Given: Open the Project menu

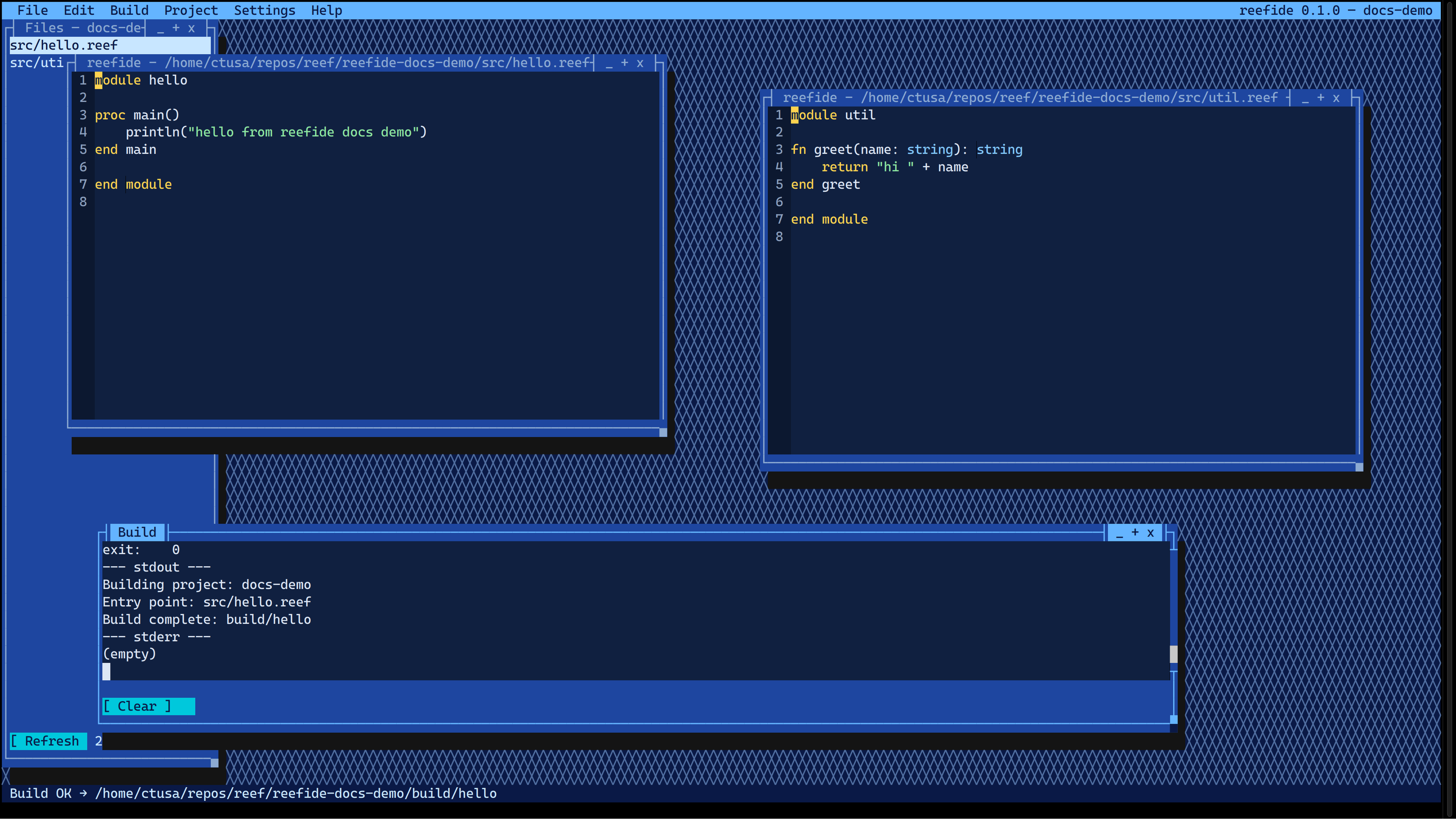Looking at the screenshot, I should [190, 10].
